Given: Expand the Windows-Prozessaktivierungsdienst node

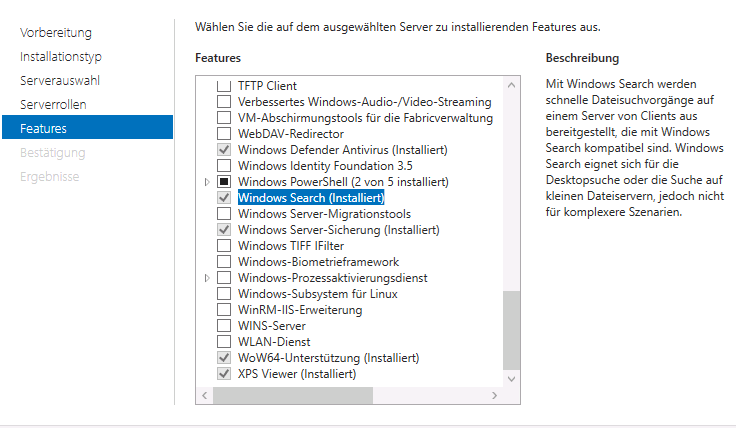Looking at the screenshot, I should pyautogui.click(x=207, y=278).
